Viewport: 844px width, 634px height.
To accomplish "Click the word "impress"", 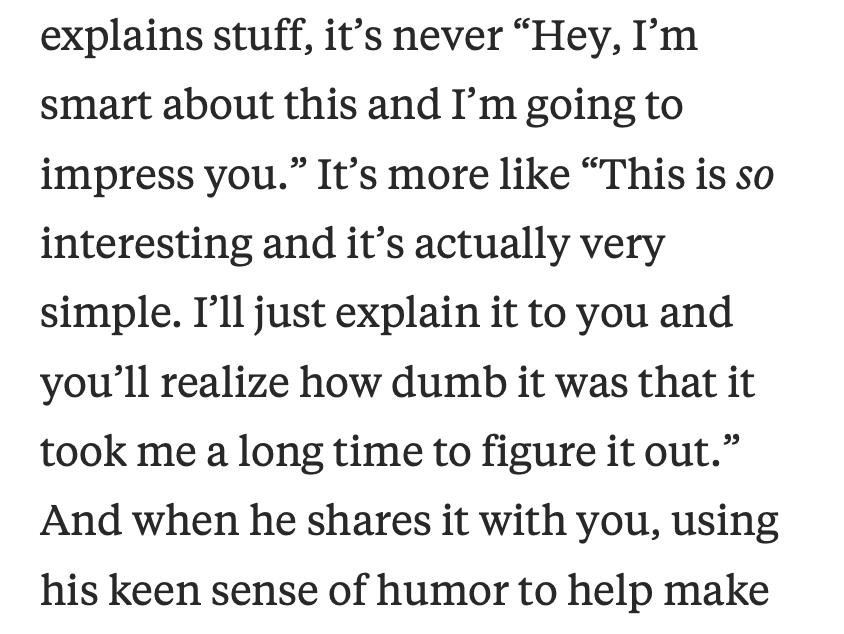I will click(116, 178).
